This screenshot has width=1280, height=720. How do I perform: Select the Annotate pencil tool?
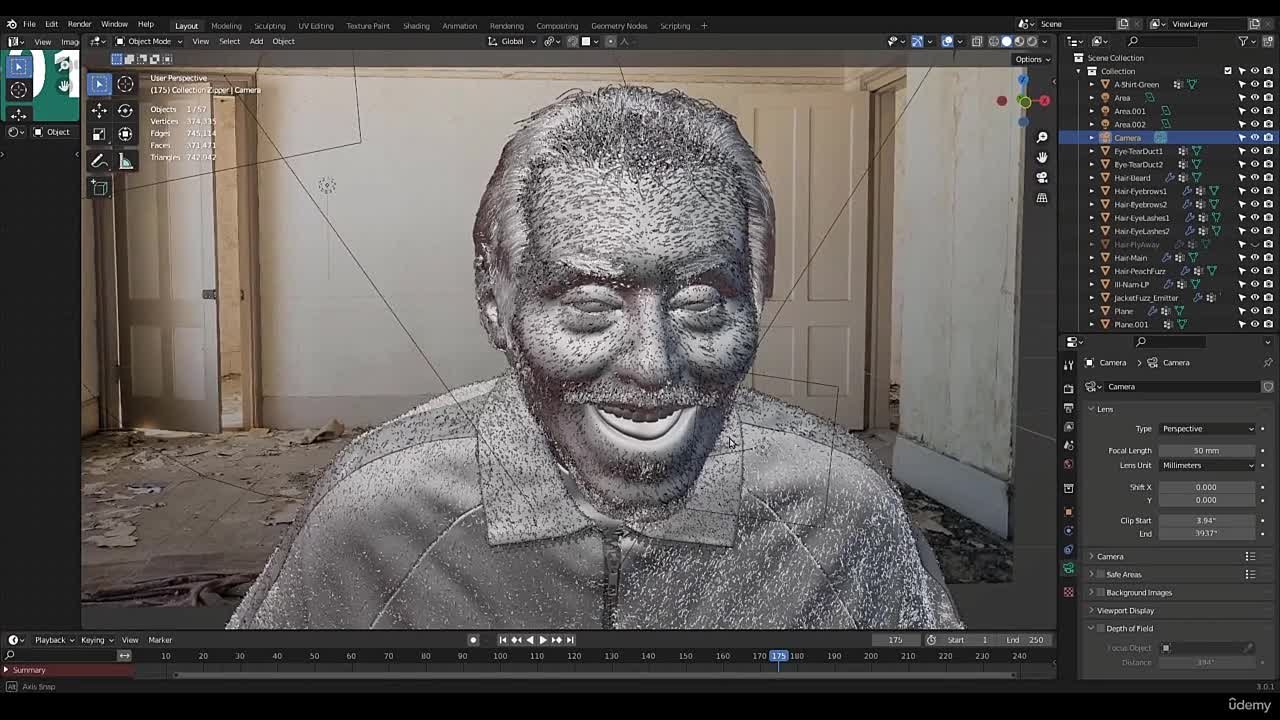click(99, 161)
